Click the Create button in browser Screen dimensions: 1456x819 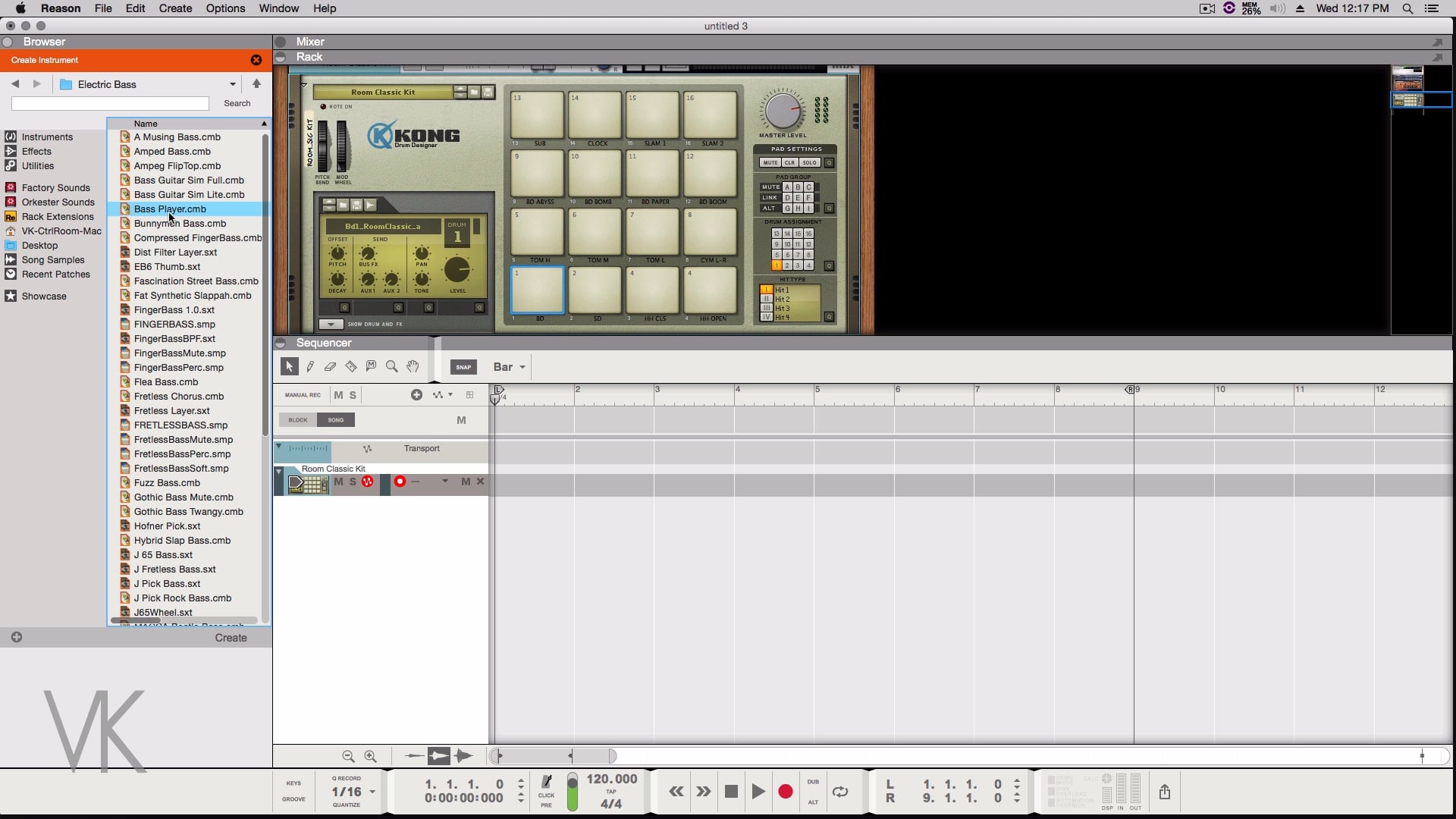tap(231, 638)
